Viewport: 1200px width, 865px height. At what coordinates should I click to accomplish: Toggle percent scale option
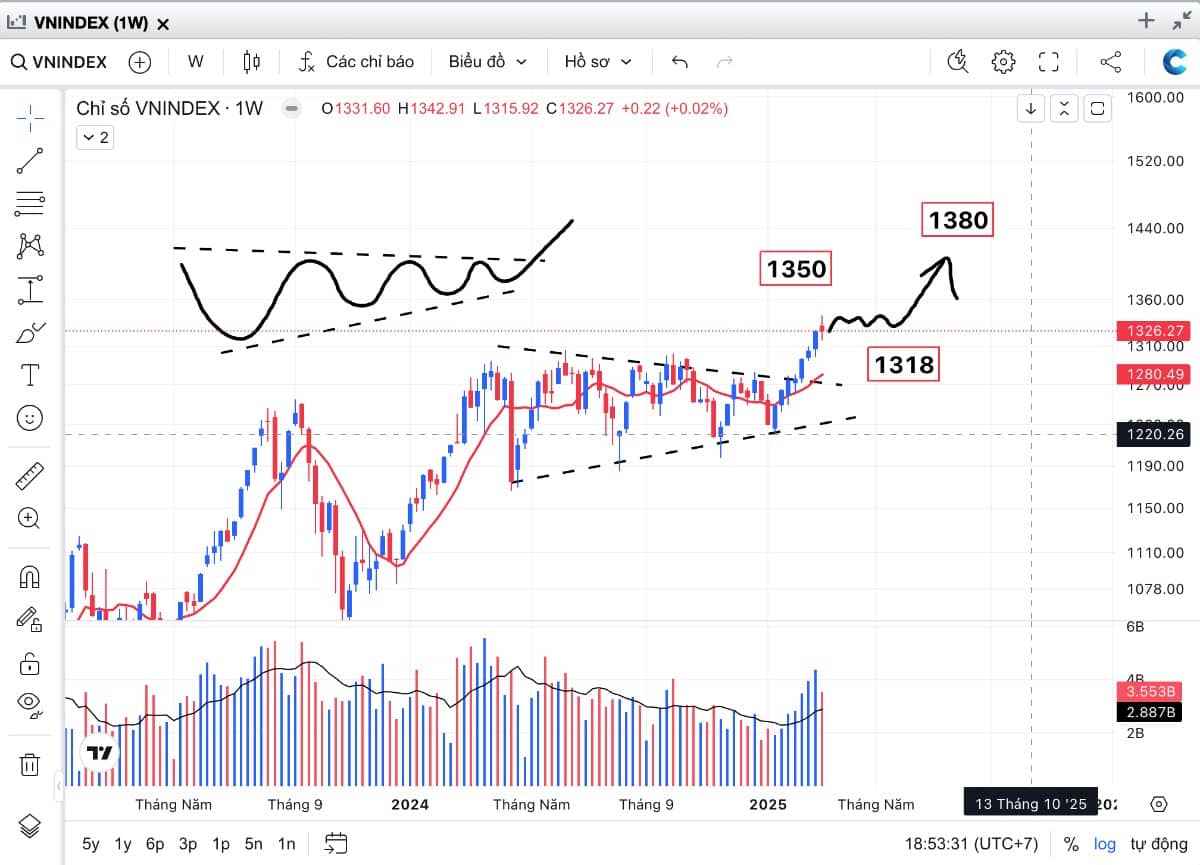point(1071,843)
